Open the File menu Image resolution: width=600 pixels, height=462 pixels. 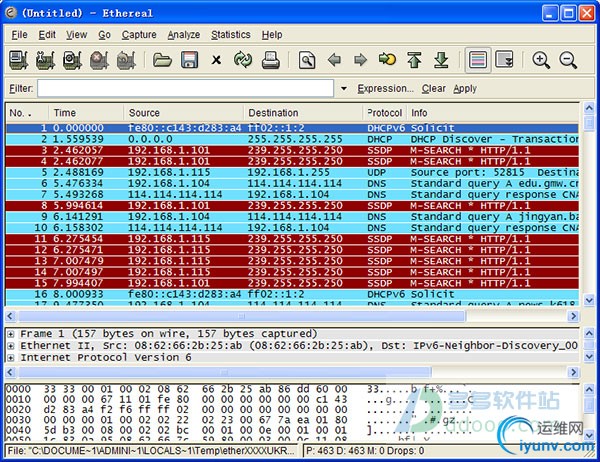click(19, 35)
